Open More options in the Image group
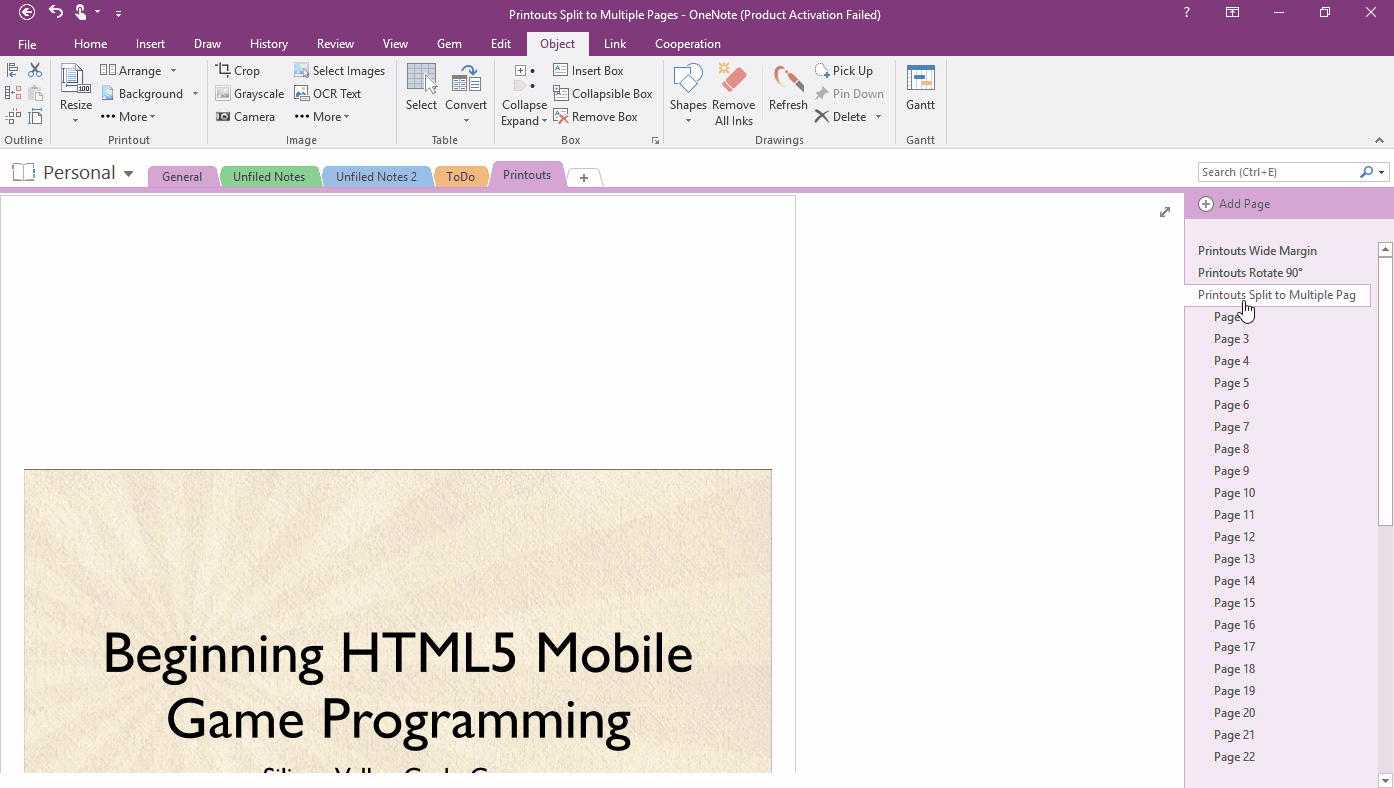This screenshot has height=788, width=1394. point(322,117)
